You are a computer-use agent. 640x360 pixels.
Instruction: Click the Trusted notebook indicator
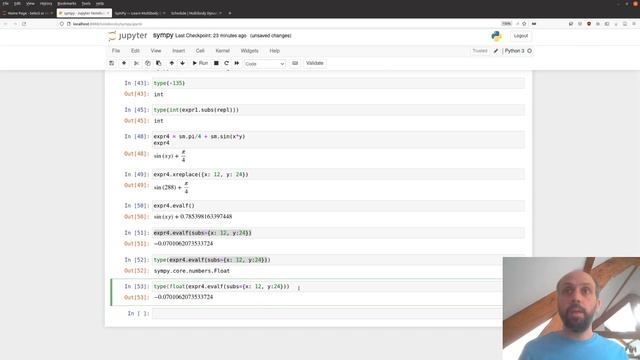tap(480, 51)
